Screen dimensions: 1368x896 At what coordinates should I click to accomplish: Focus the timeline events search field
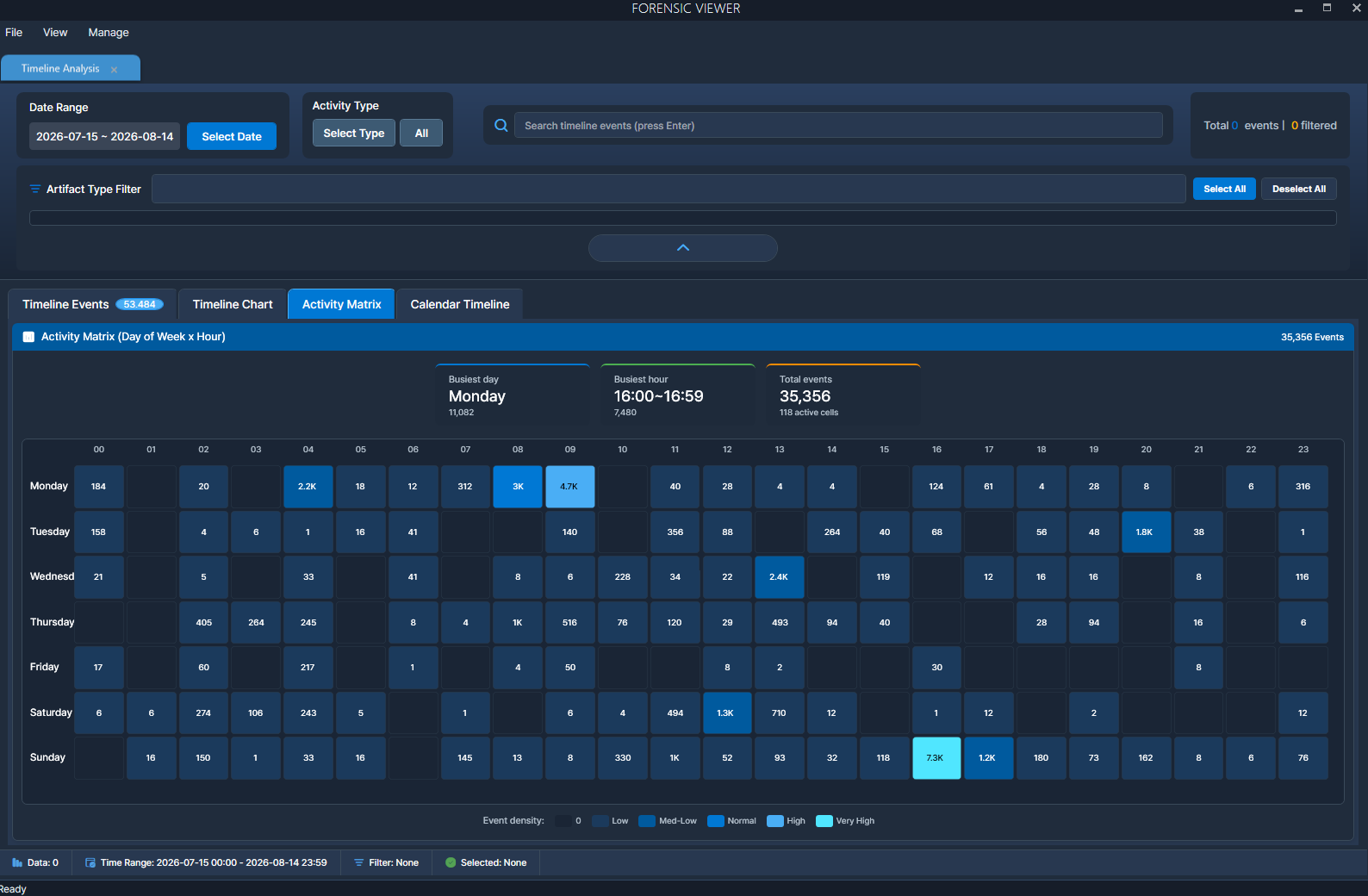[838, 126]
